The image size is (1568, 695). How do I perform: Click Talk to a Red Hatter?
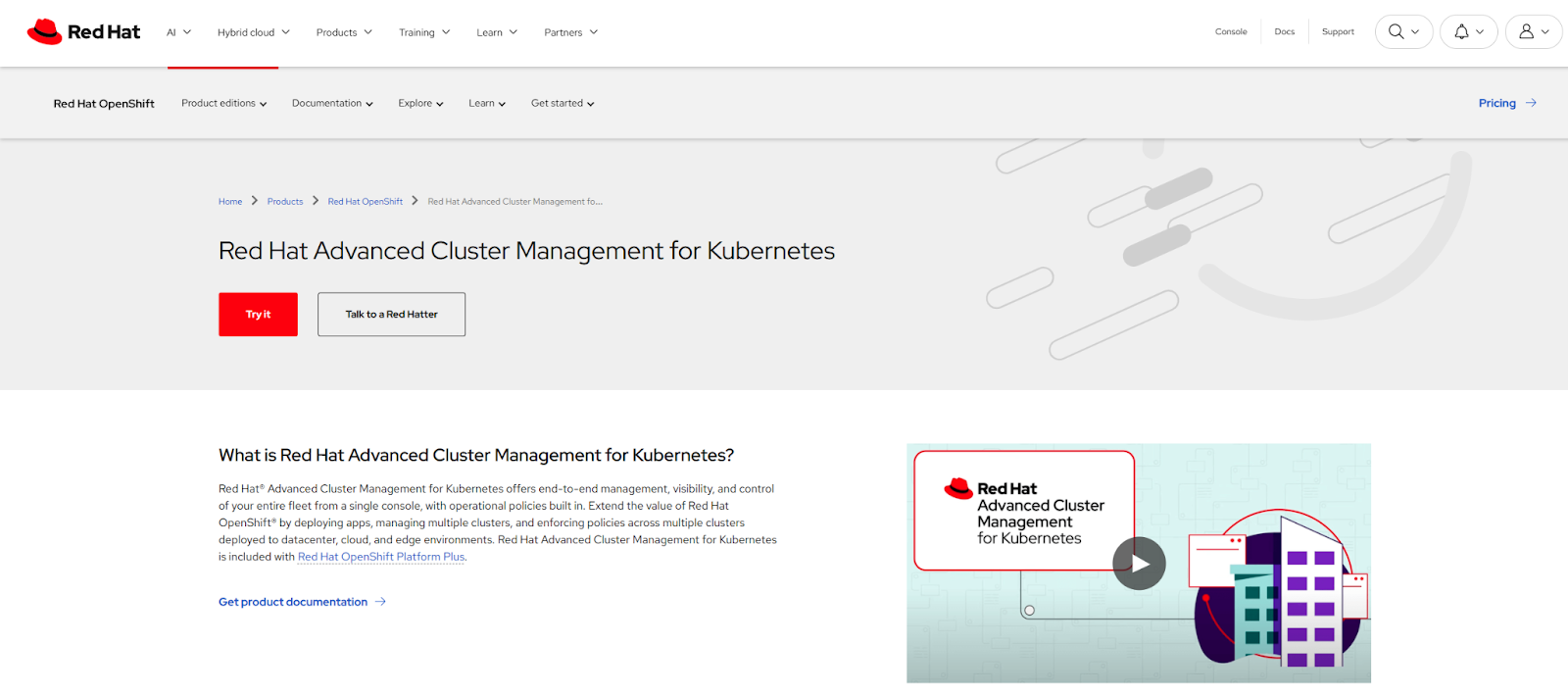[391, 315]
